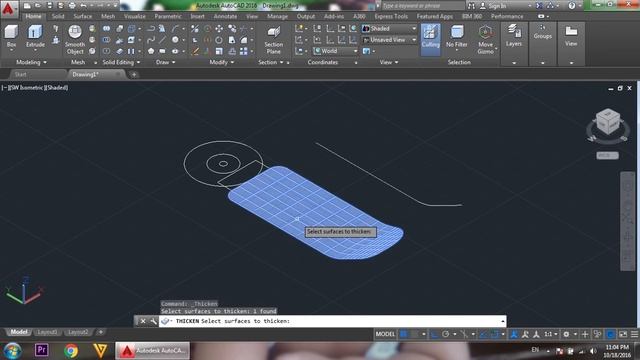
Task: Open the annotation scale 1:1 dropdown
Action: click(551, 334)
